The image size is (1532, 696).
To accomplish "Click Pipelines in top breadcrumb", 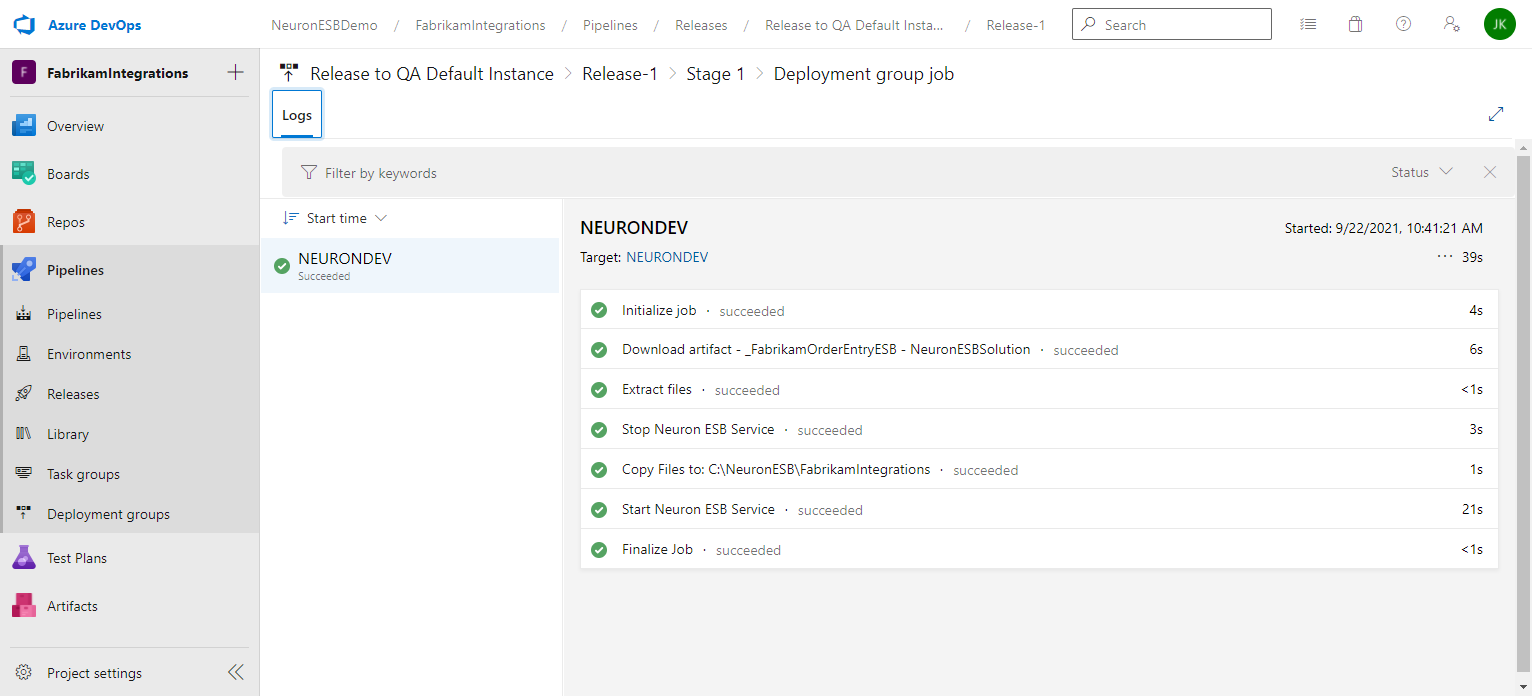I will pyautogui.click(x=610, y=25).
